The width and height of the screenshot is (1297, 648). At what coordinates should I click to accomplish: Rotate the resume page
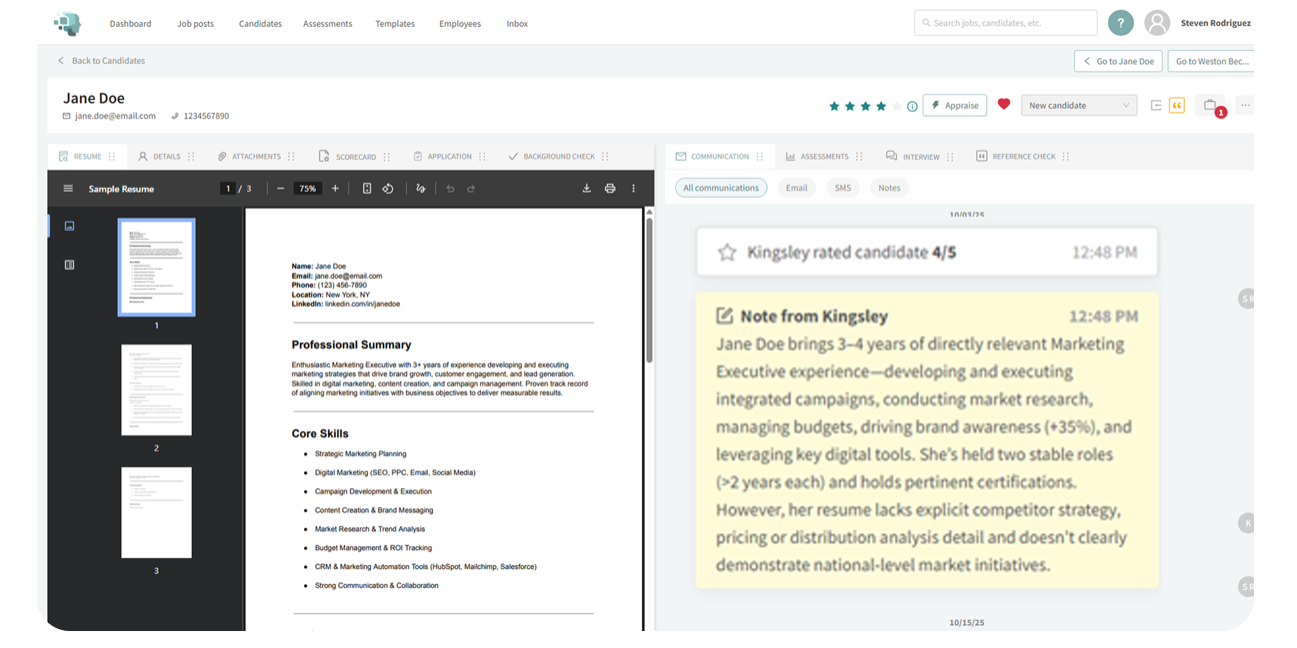click(x=388, y=188)
